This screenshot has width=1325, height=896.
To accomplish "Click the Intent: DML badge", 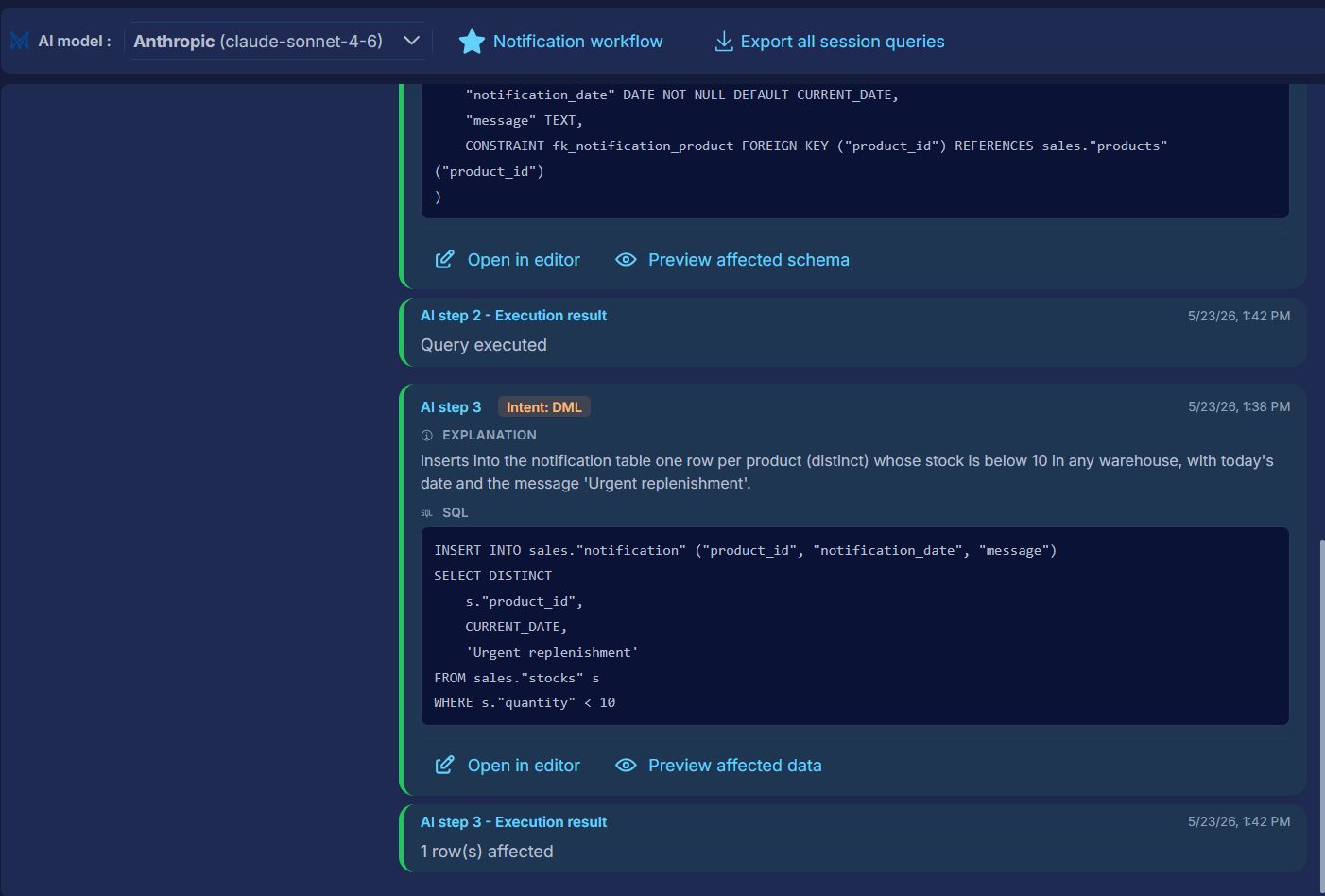I will pyautogui.click(x=544, y=407).
